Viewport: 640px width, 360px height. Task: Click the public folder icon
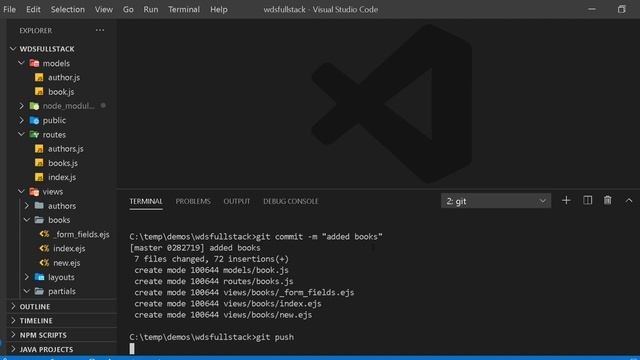(x=34, y=120)
